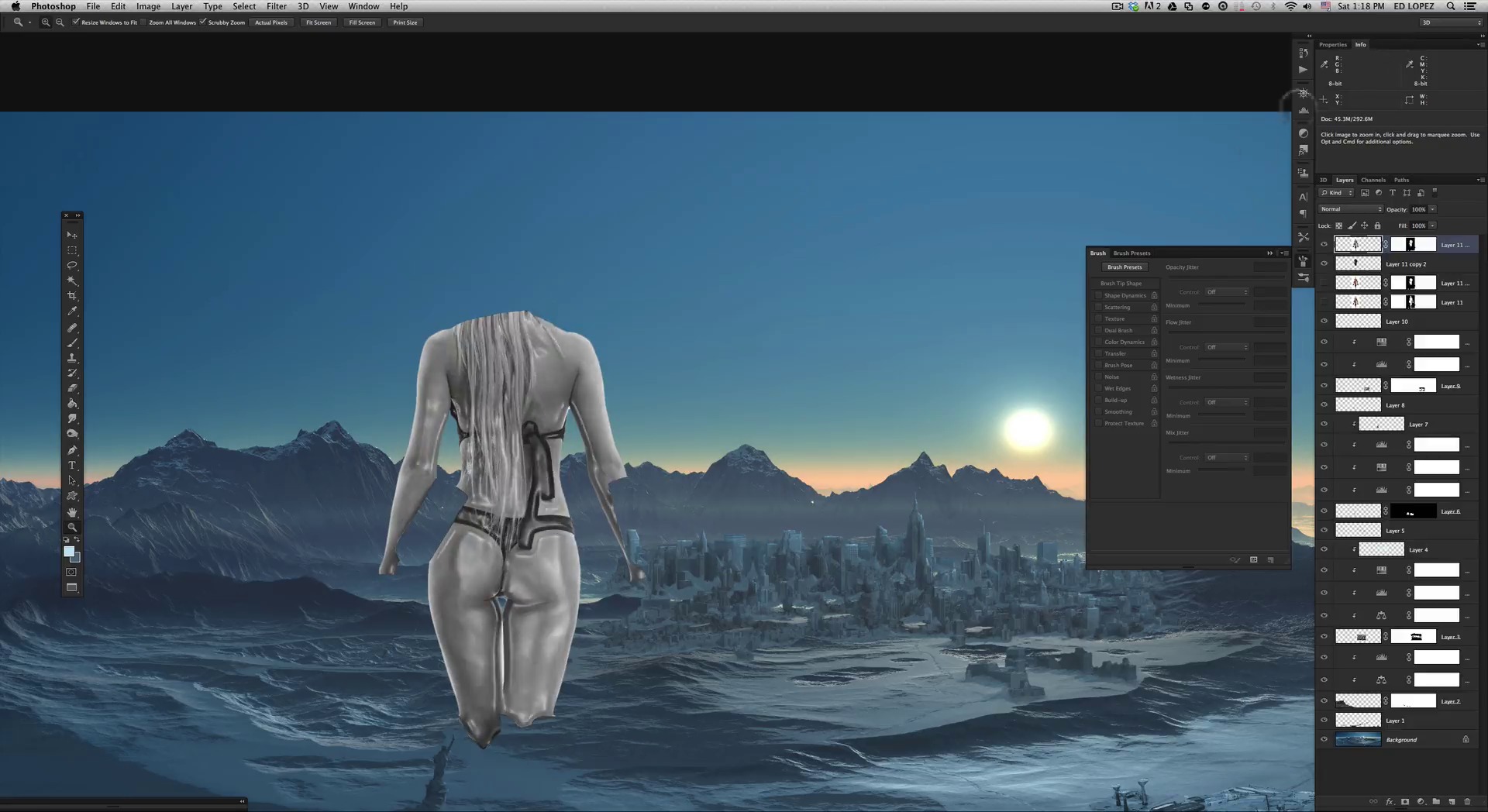Hide the Background layer
Screen dimensions: 1488x812
pos(1324,739)
